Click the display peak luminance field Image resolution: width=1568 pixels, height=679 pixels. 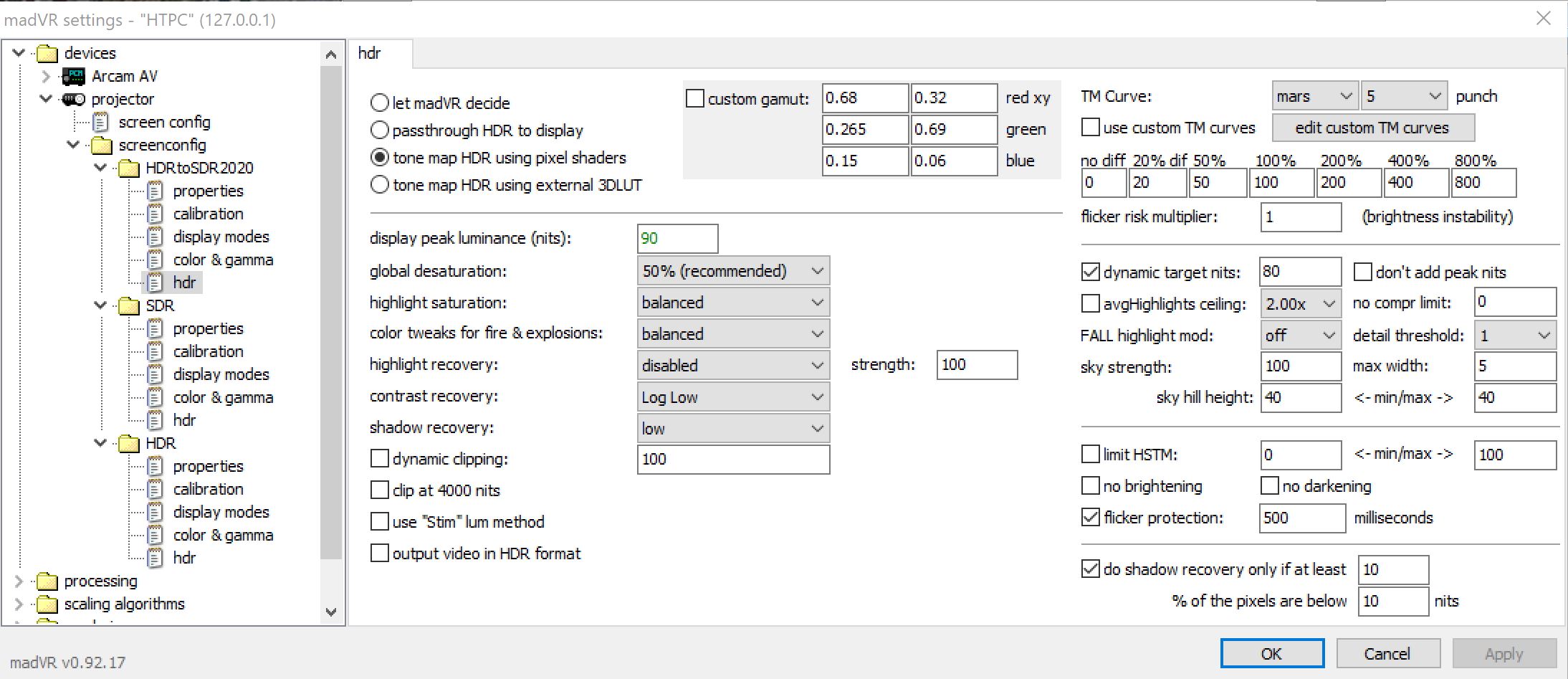click(x=677, y=239)
